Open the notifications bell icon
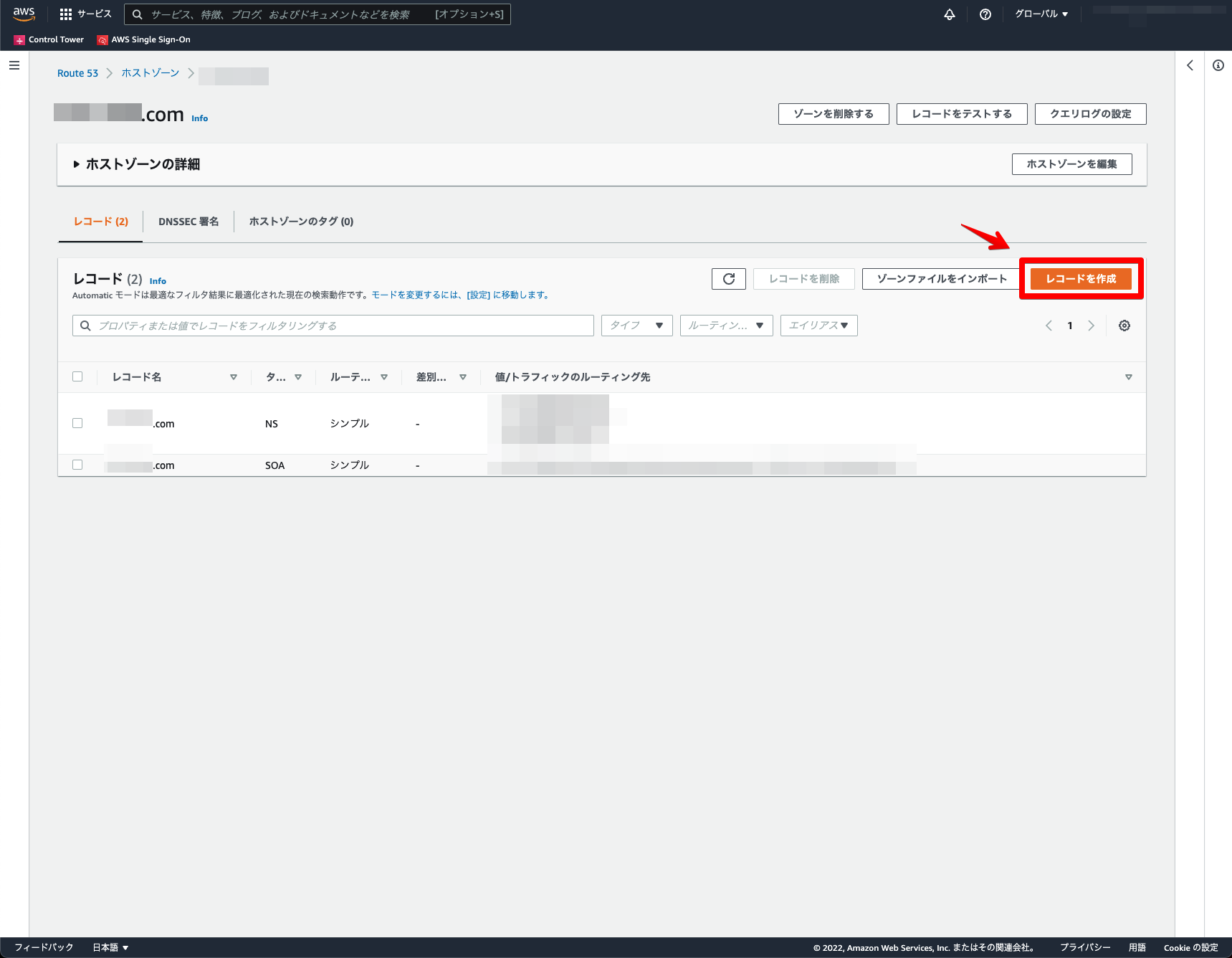1232x958 pixels. tap(950, 14)
